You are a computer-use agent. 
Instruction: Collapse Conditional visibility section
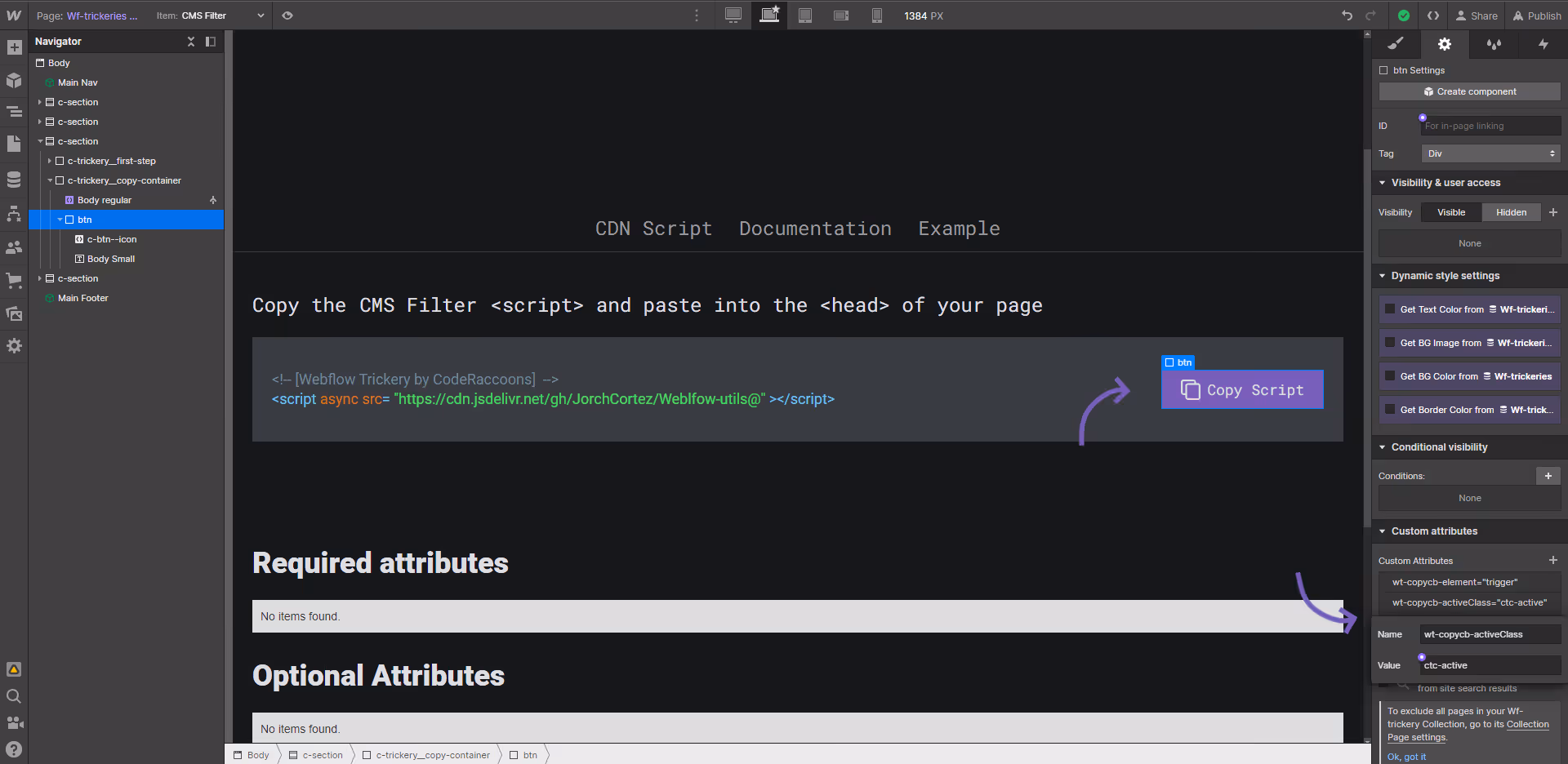(1383, 447)
